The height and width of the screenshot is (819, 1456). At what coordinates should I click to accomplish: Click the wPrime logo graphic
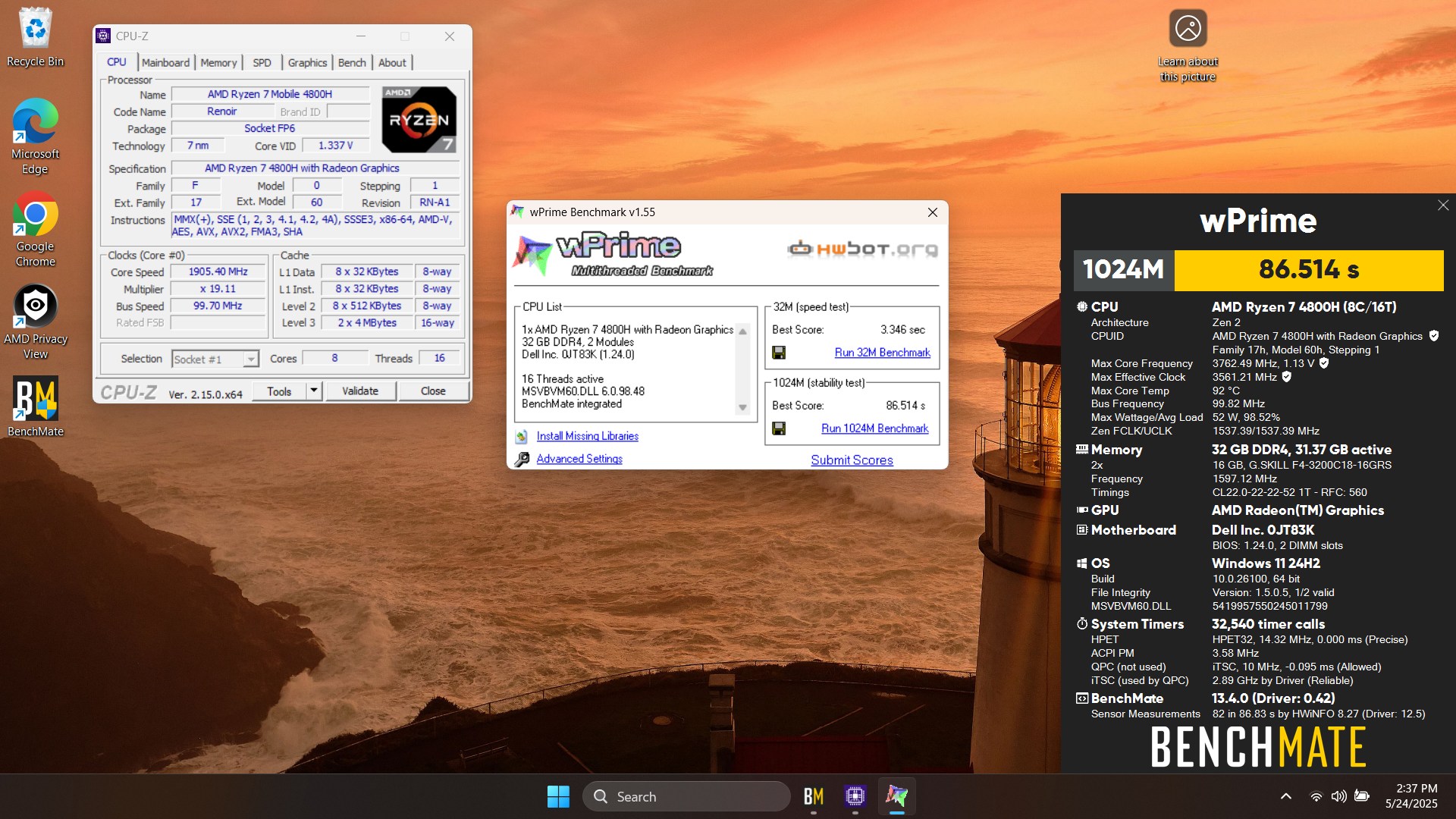(613, 255)
